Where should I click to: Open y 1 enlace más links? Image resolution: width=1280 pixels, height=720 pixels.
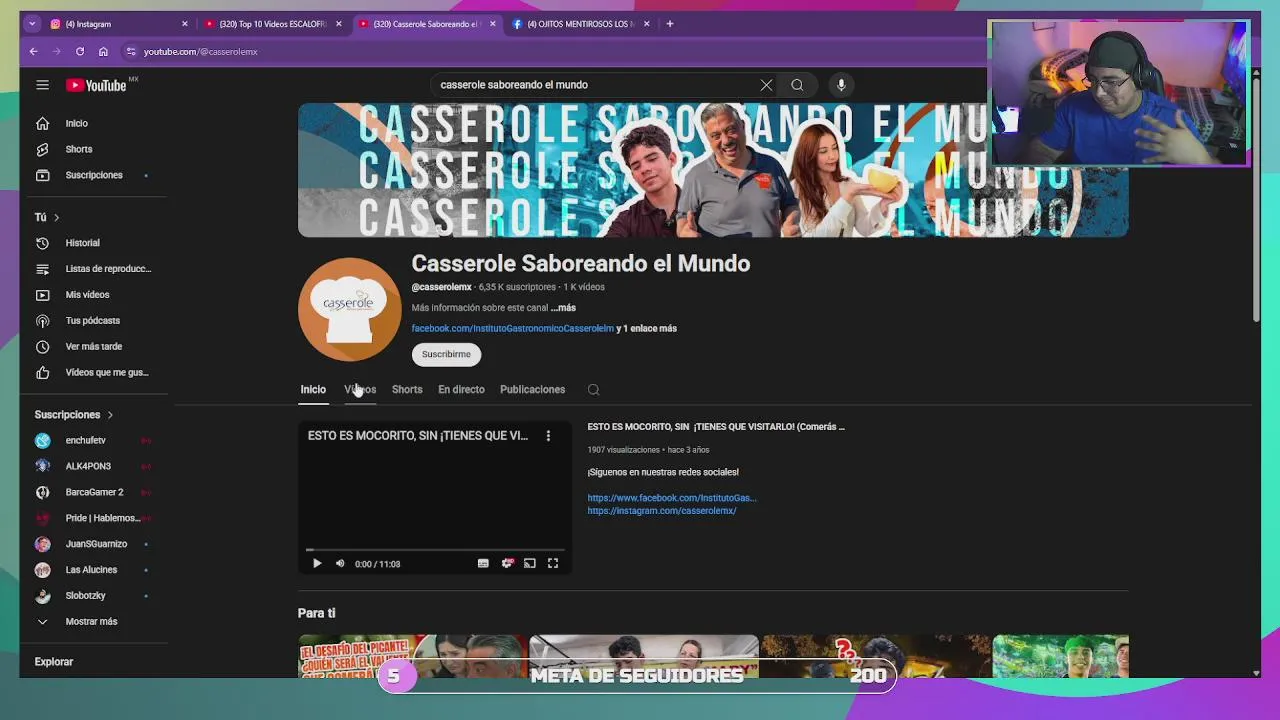[x=646, y=328]
